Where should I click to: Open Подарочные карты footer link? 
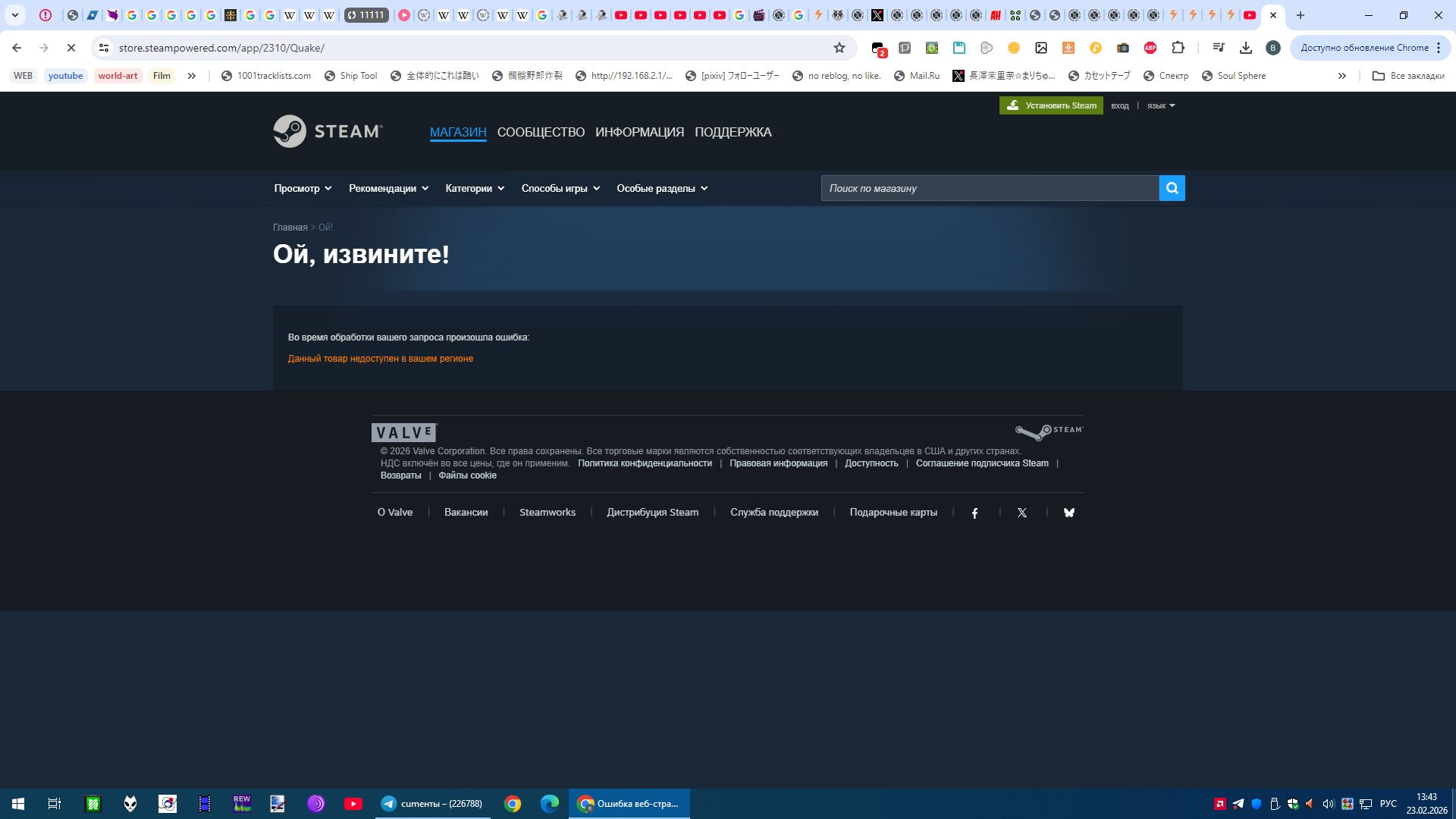click(893, 513)
